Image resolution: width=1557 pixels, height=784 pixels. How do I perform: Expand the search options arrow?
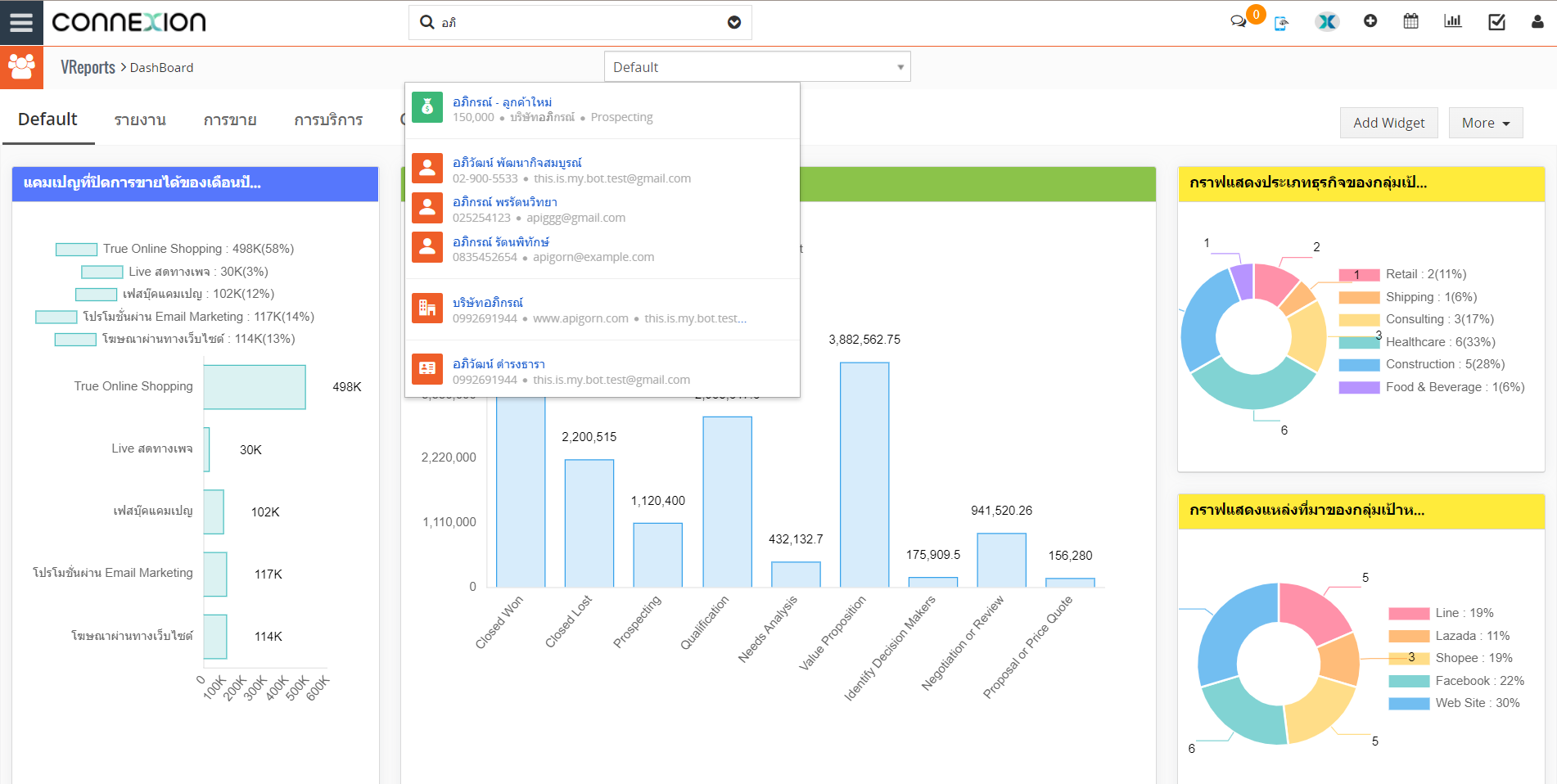[733, 23]
